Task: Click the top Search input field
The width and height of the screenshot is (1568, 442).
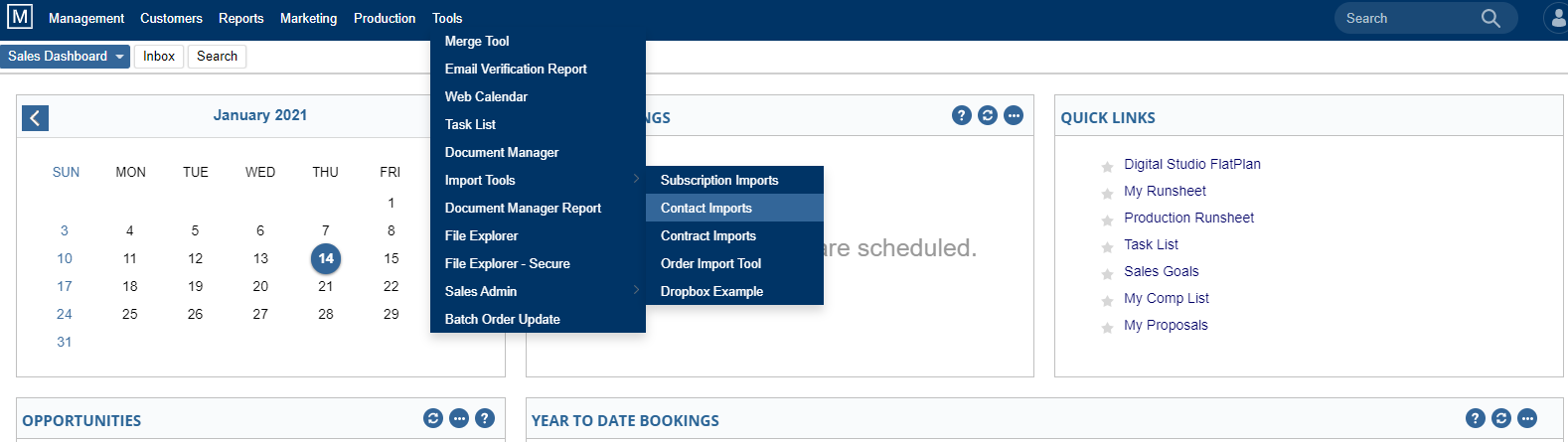Action: point(1409,18)
